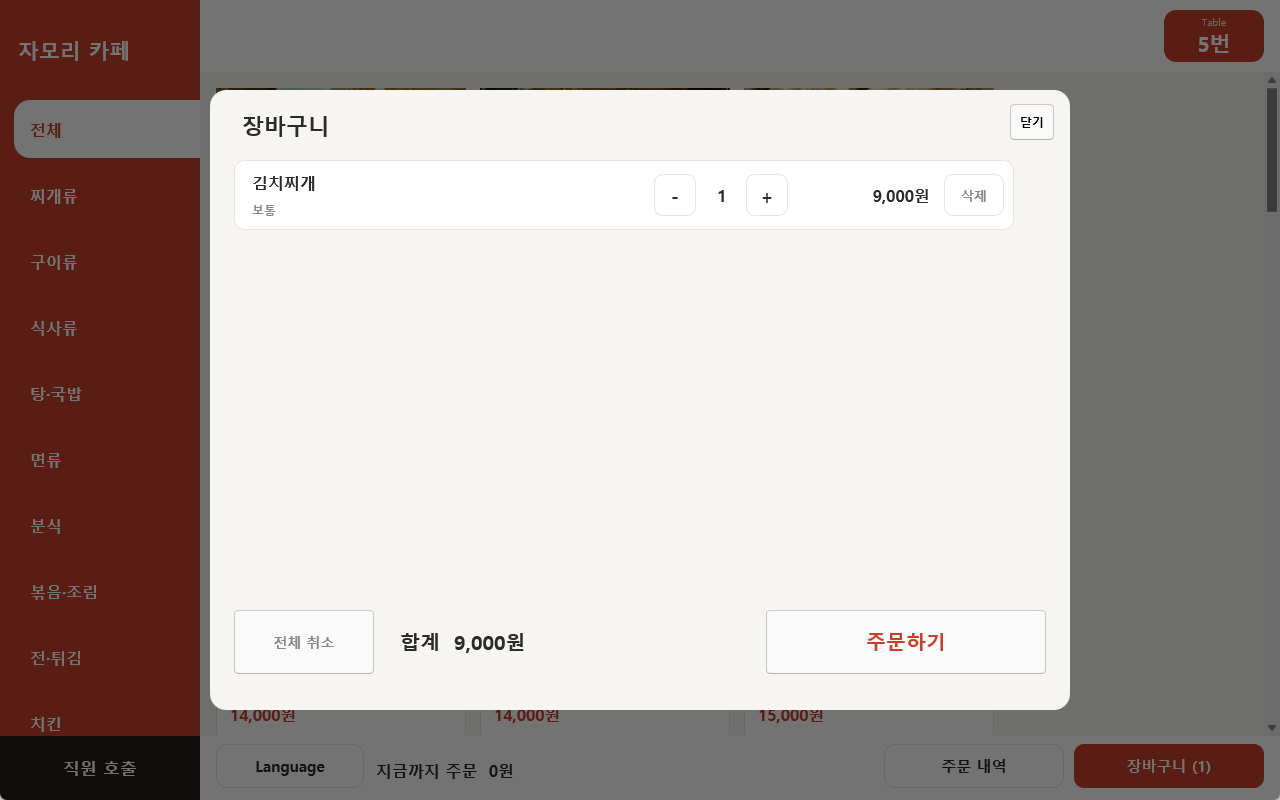Image resolution: width=1280 pixels, height=800 pixels.
Task: Delete 김치찌개 using 삭제 button
Action: pyautogui.click(x=974, y=195)
